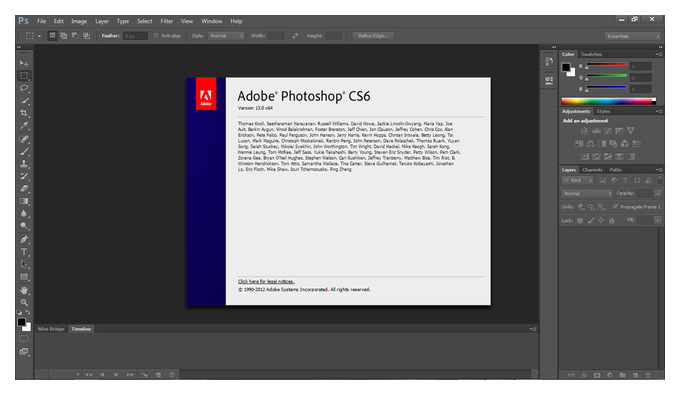Open the Filter menu

click(167, 21)
